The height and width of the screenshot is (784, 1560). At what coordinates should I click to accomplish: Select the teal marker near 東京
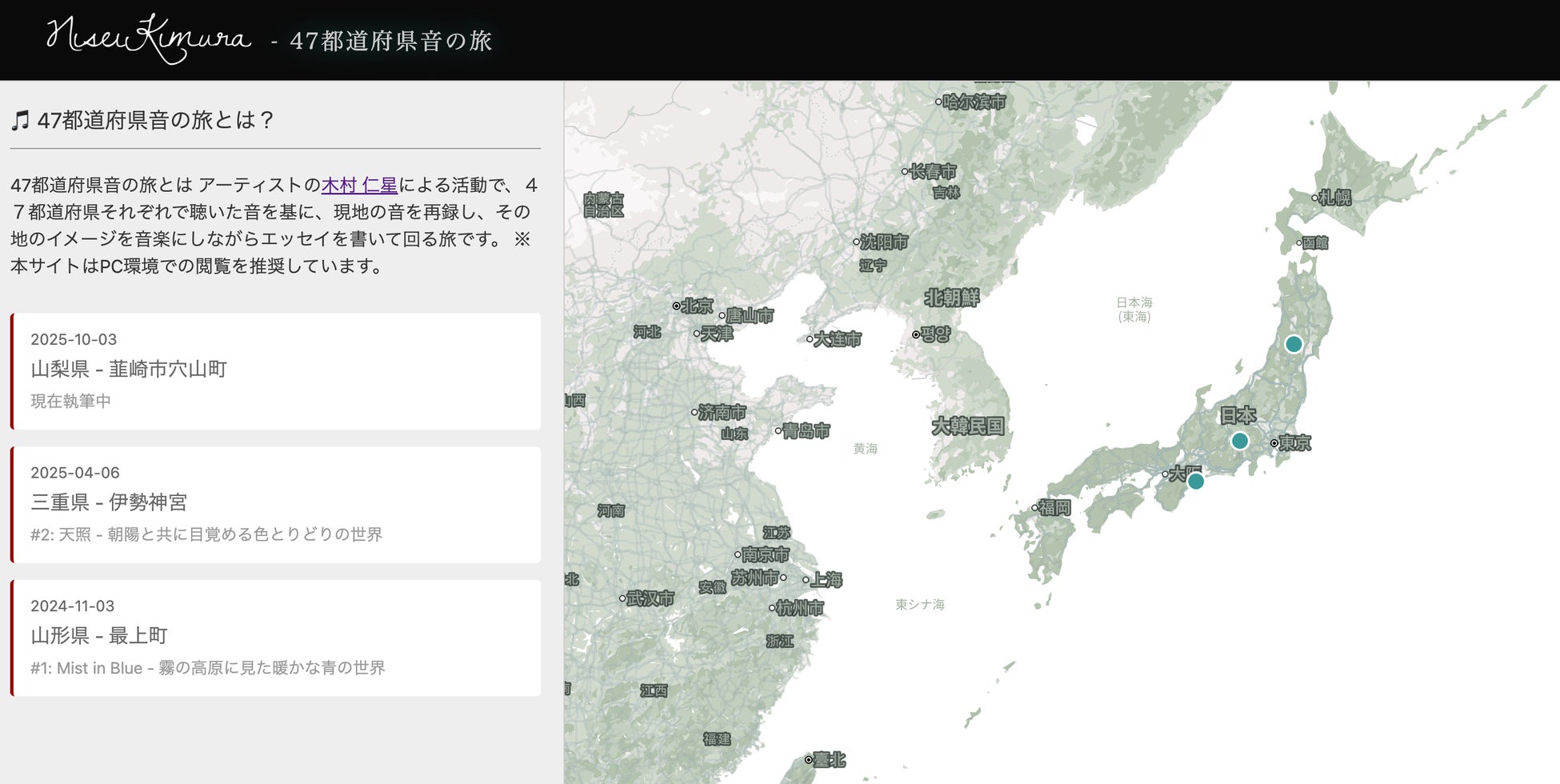(x=1240, y=439)
